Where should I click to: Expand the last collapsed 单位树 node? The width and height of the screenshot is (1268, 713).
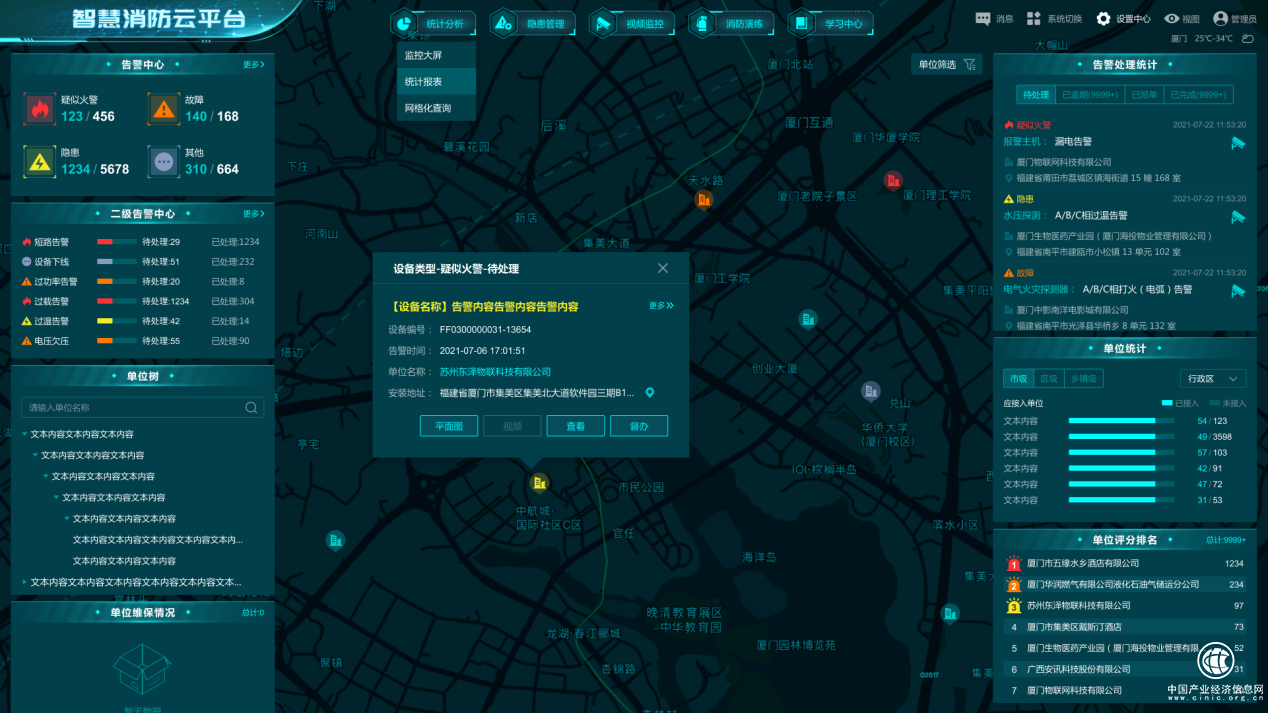pos(25,582)
